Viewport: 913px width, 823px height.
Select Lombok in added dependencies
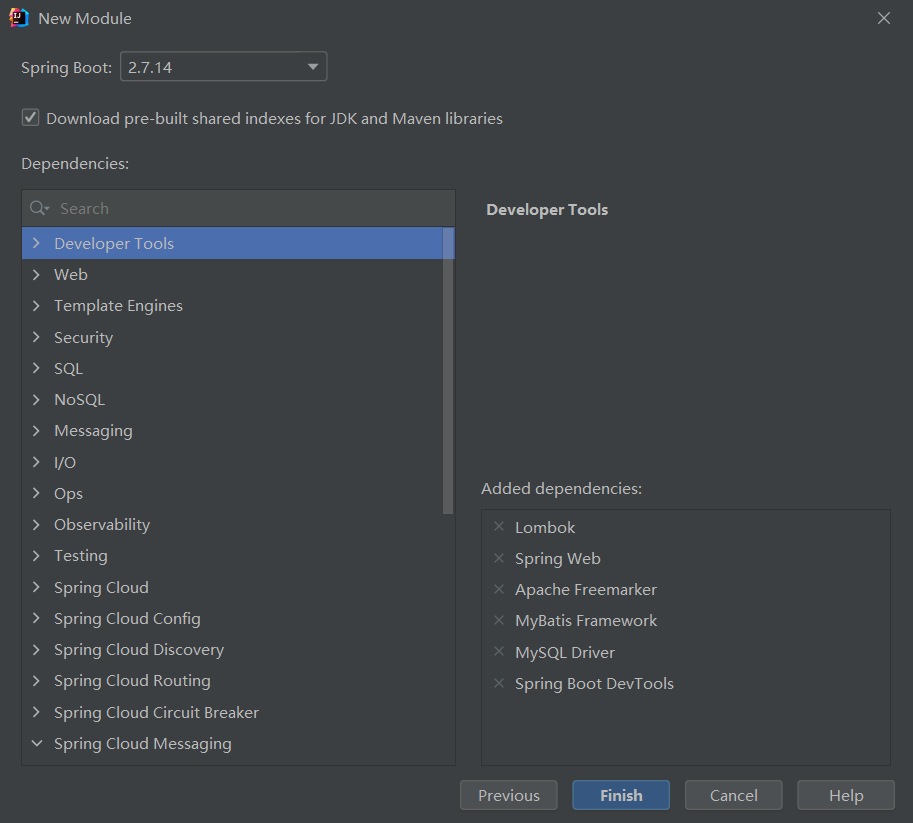point(544,527)
